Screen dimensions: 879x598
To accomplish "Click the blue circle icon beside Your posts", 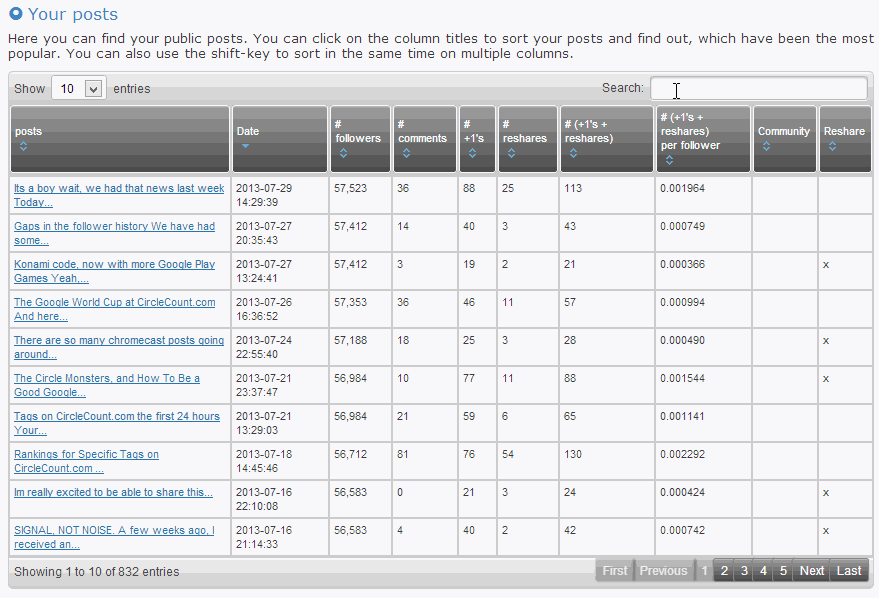I will [x=16, y=13].
